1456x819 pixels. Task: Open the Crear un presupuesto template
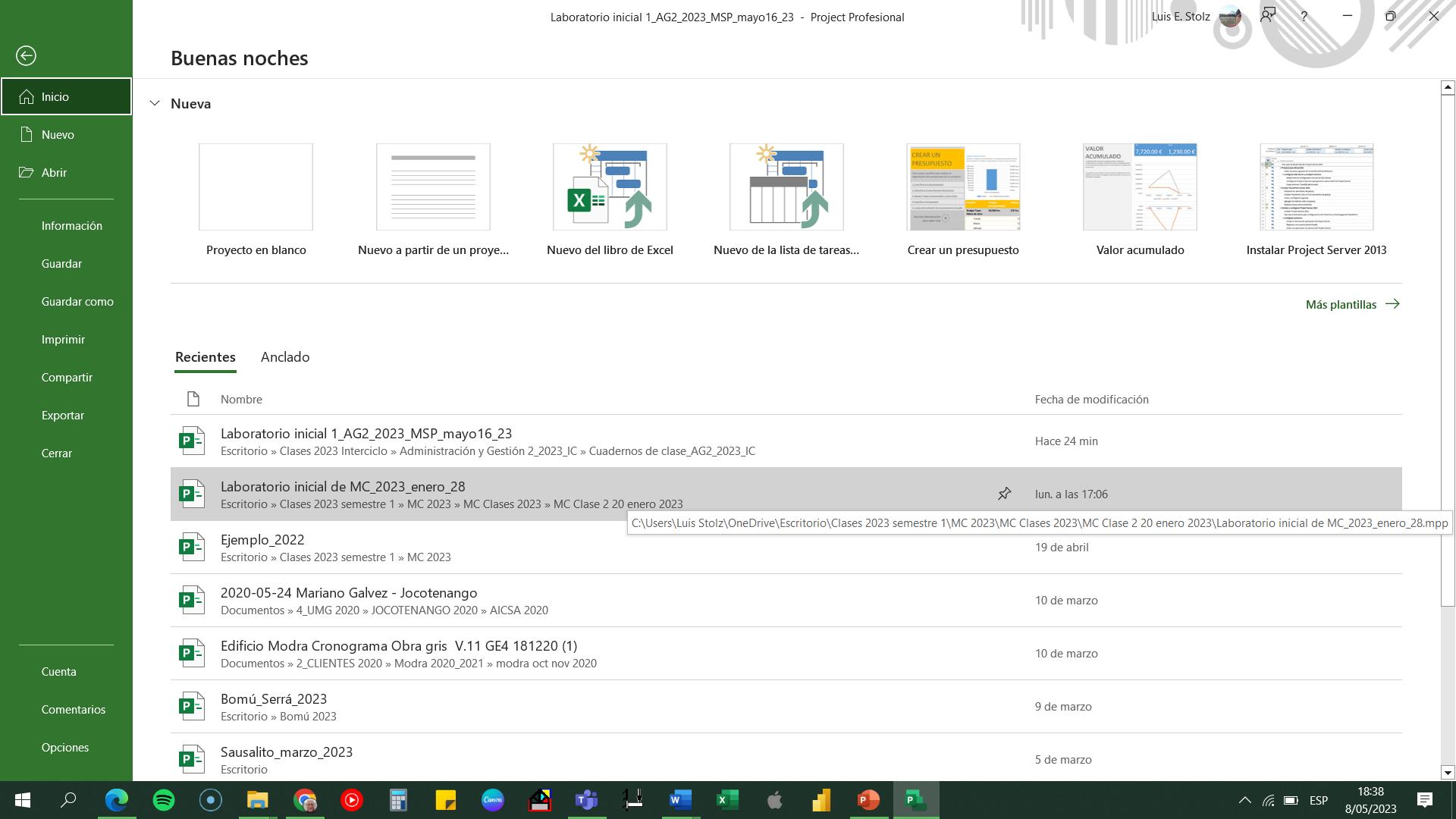(963, 187)
